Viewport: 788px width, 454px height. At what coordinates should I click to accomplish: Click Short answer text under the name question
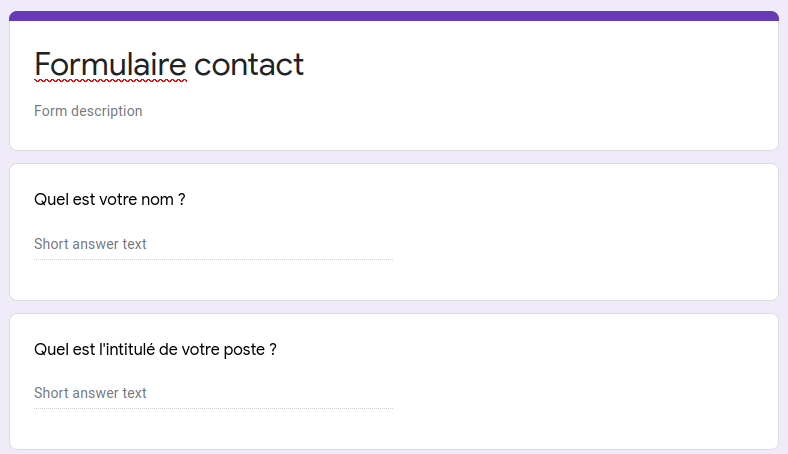tap(91, 244)
